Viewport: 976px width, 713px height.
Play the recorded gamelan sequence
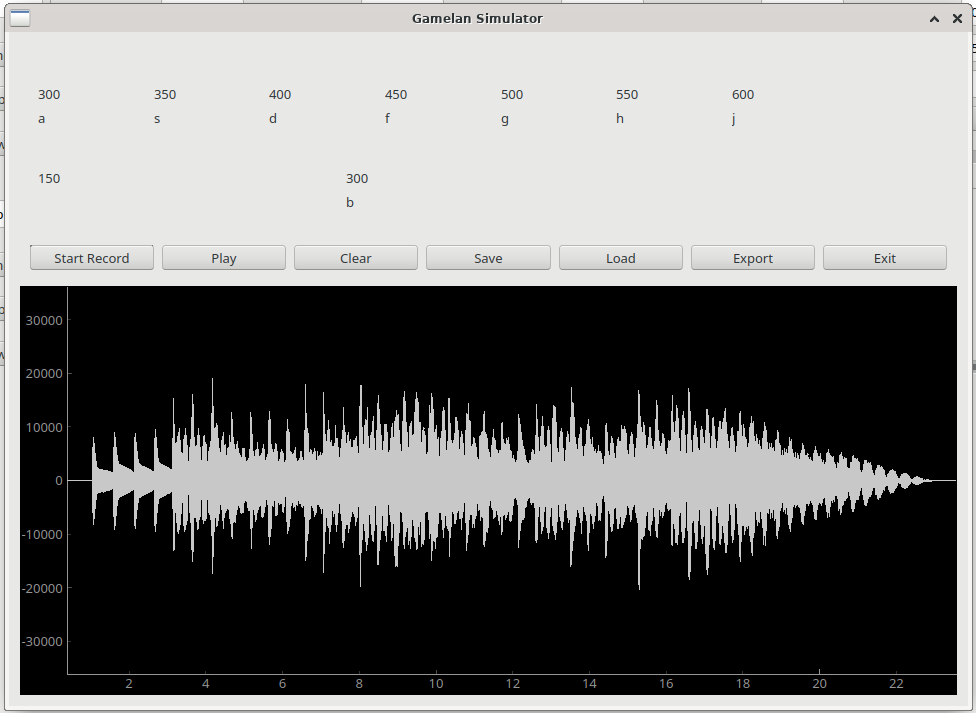click(x=223, y=258)
